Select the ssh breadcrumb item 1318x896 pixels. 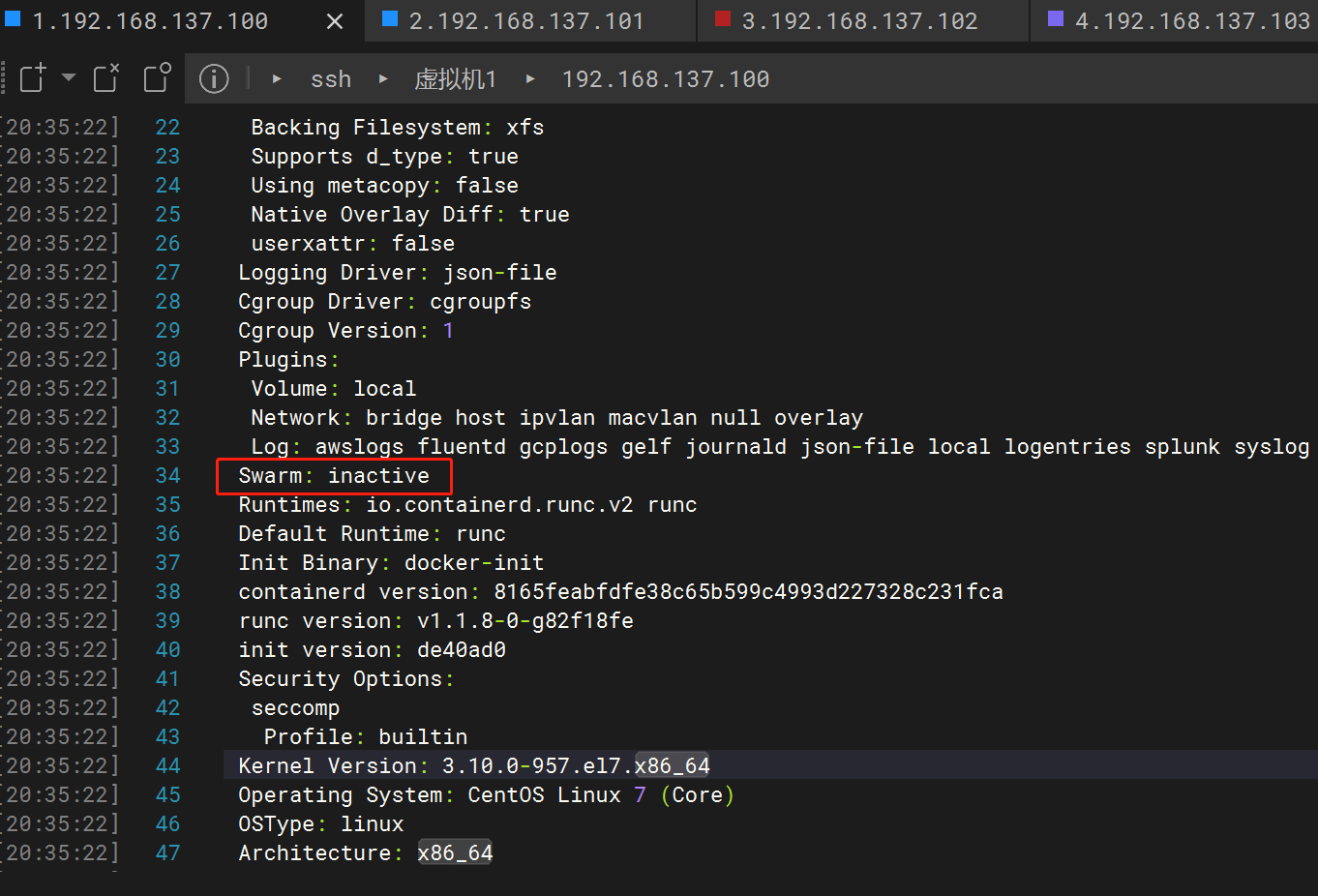(x=331, y=79)
